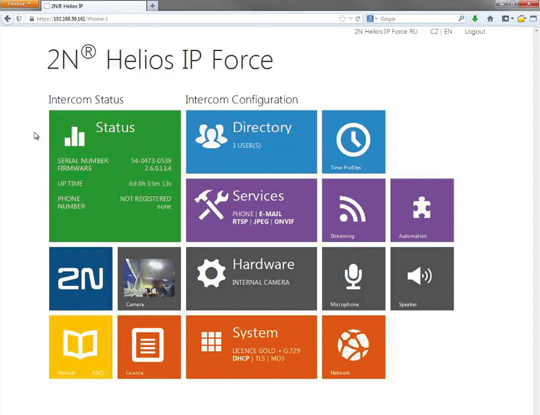This screenshot has height=415, width=540.
Task: Open the Firefox menu button
Action: click(19, 3)
